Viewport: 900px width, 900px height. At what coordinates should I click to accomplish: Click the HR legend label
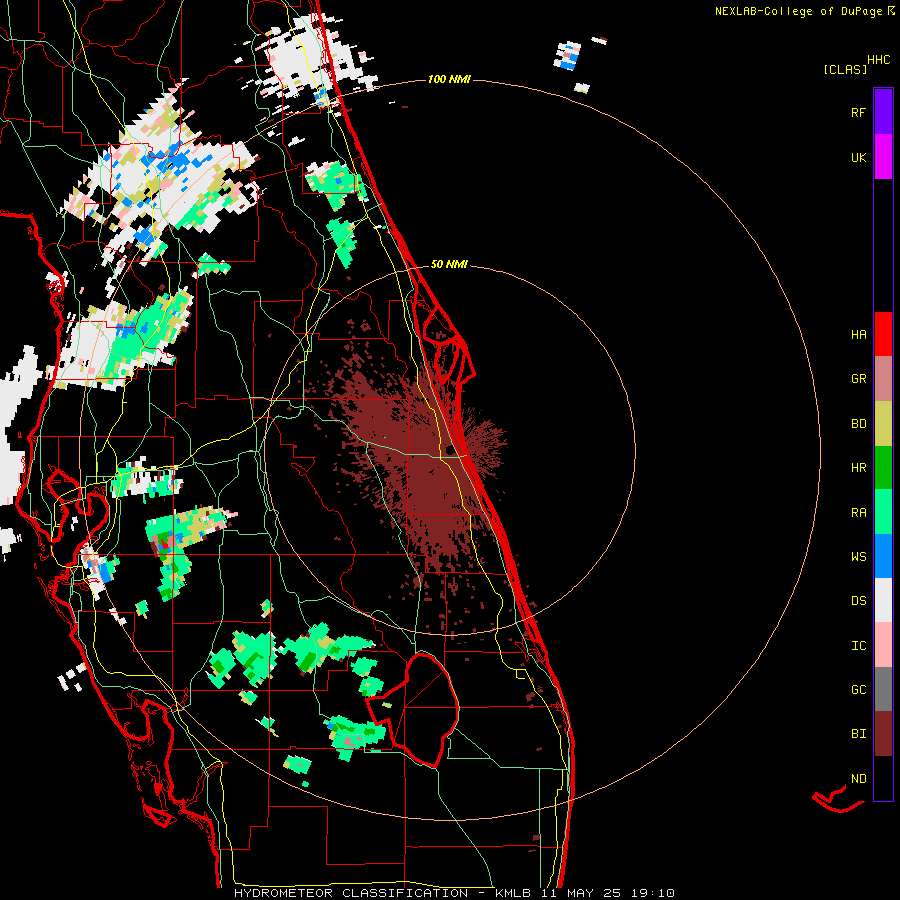[858, 468]
